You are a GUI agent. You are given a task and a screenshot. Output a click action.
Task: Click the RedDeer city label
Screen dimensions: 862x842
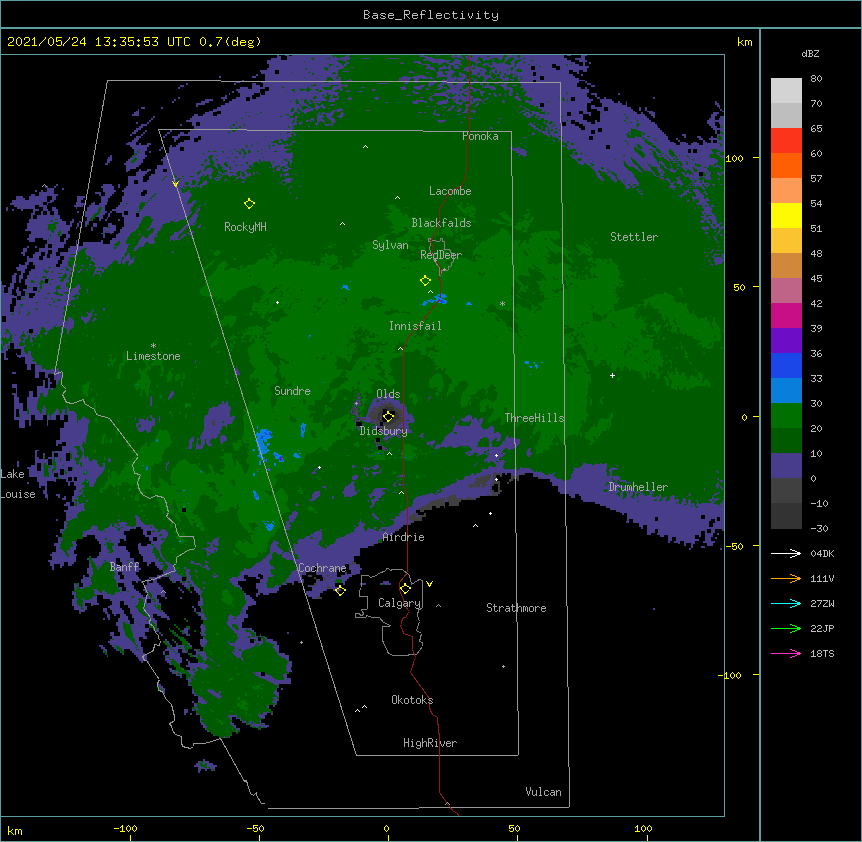coord(441,254)
